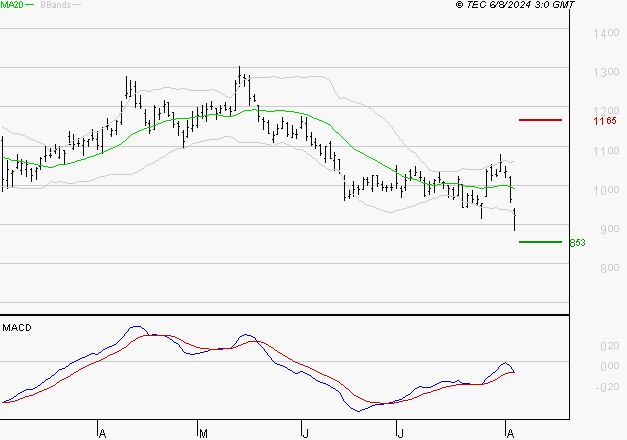
Task: Click the first J month marker
Action: click(x=306, y=433)
